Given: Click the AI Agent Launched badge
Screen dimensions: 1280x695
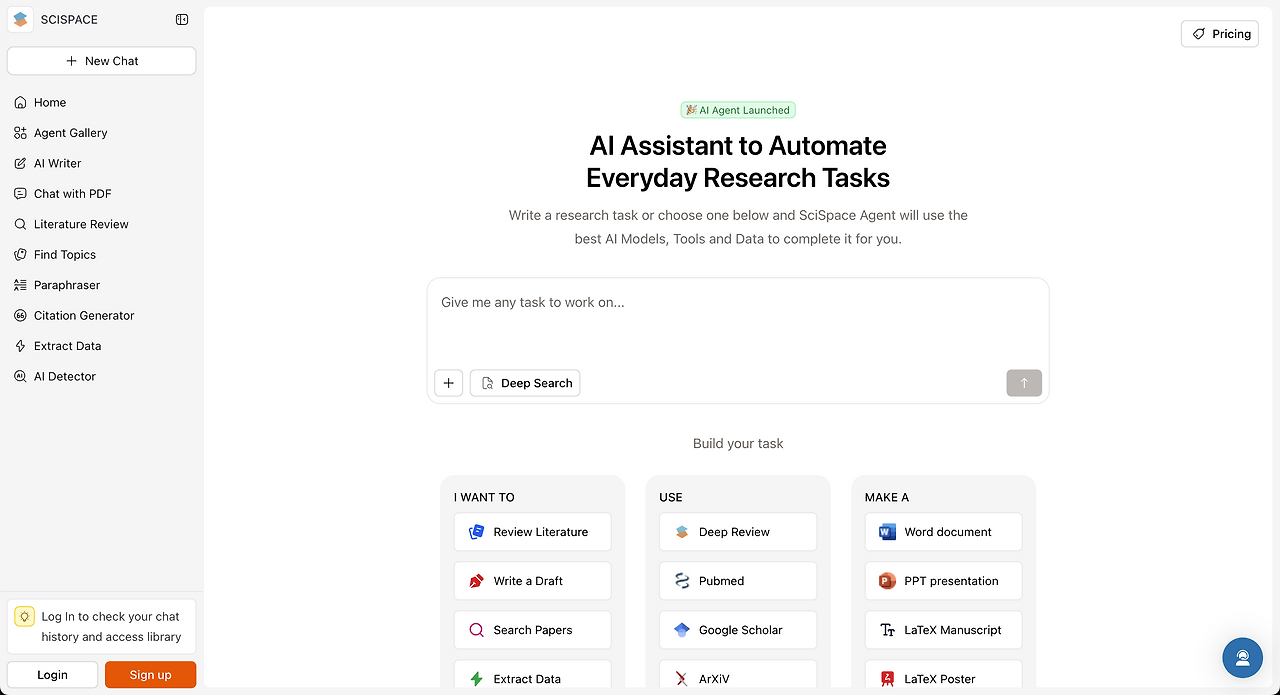Looking at the screenshot, I should click(x=738, y=110).
